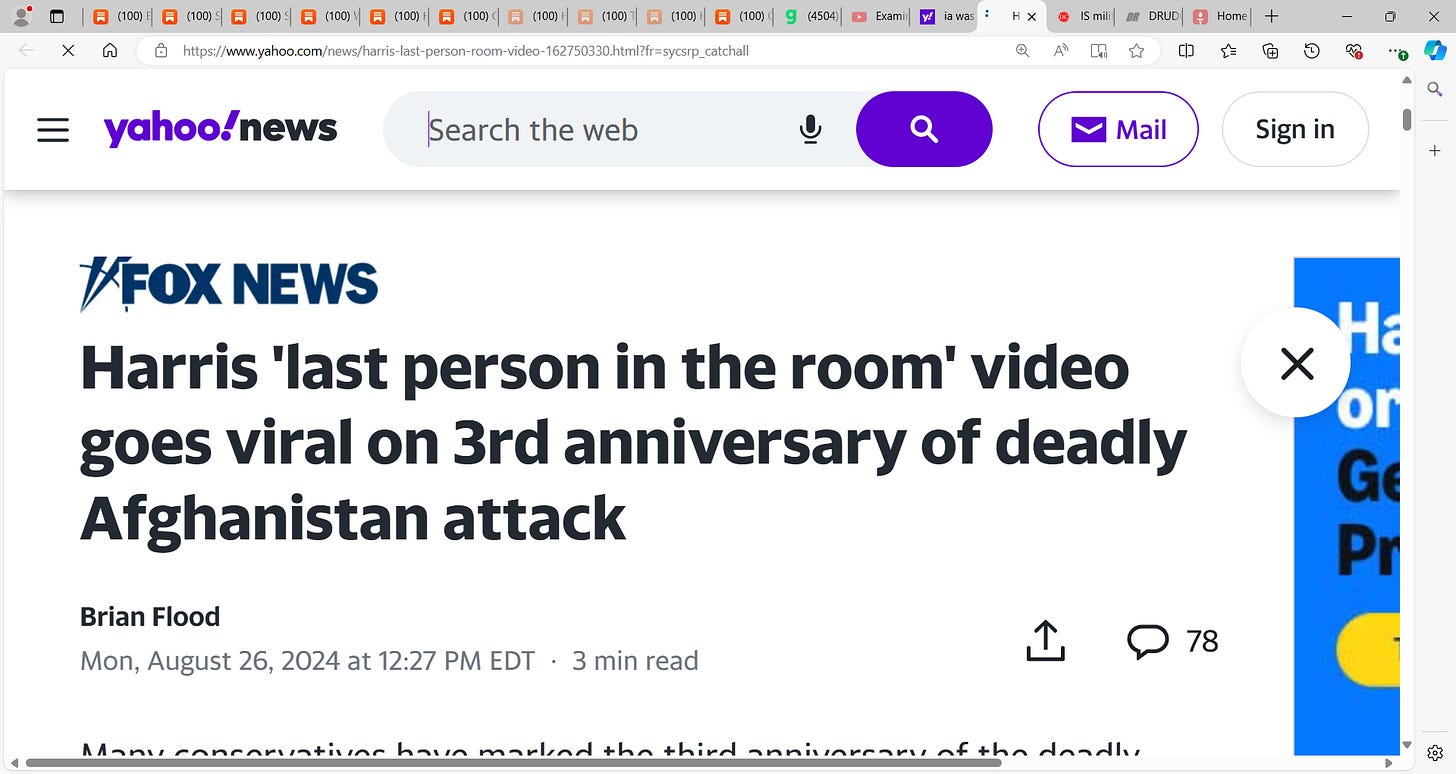Click the zoom magnifier in the address bar
The image size is (1456, 774).
(x=1022, y=50)
